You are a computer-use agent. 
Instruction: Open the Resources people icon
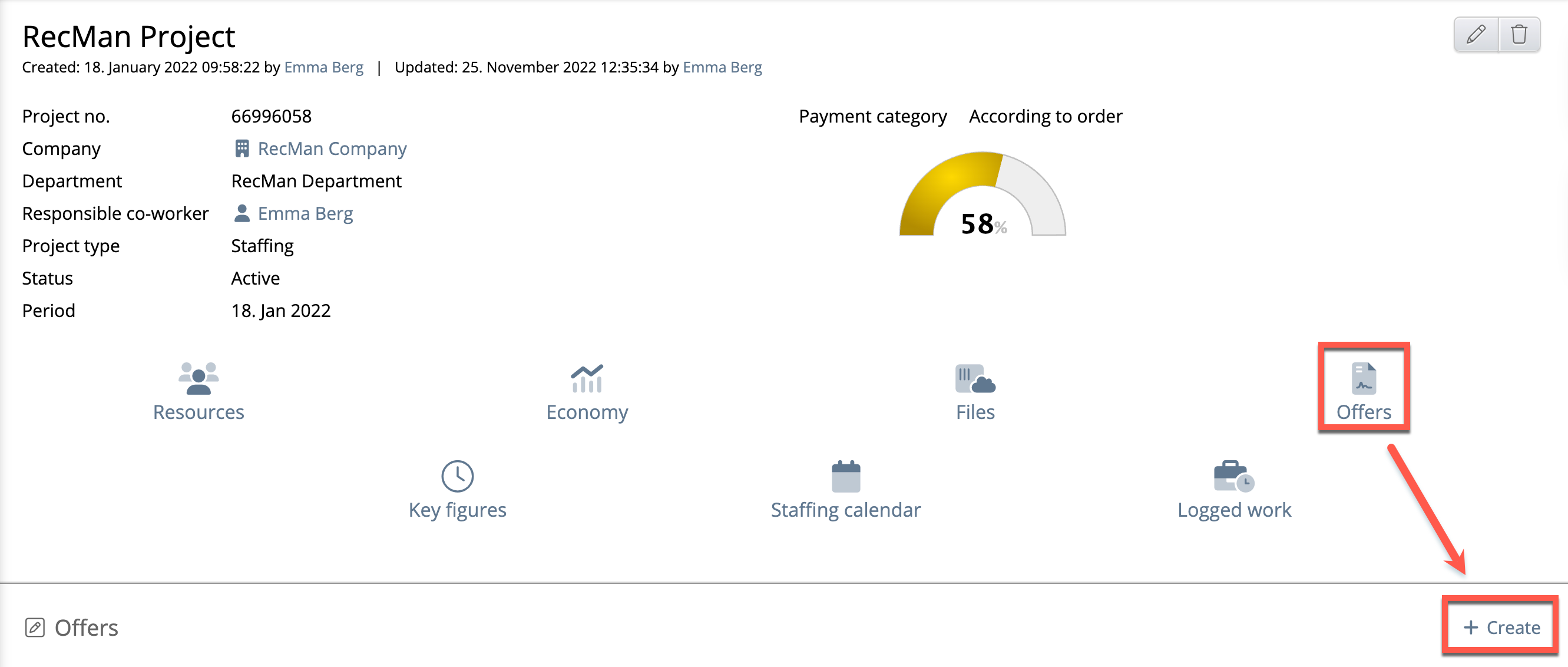tap(199, 379)
